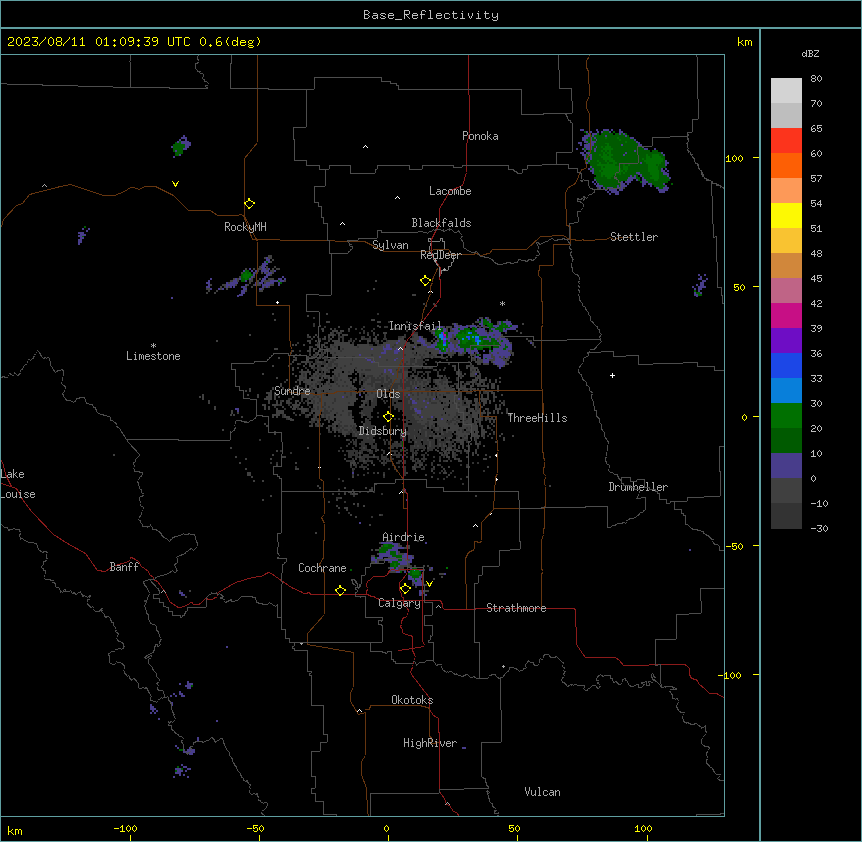
Task: Click the yellow diamond marker near Olds
Action: click(388, 417)
